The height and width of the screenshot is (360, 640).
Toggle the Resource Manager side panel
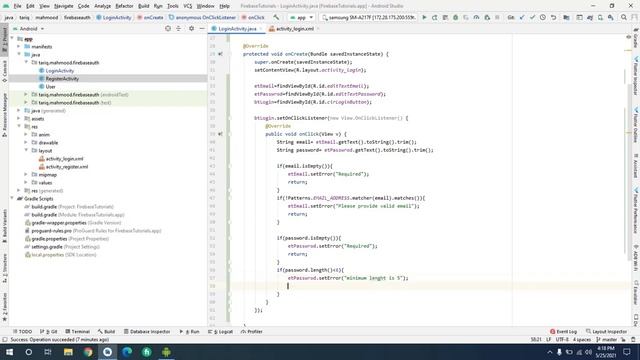4,115
